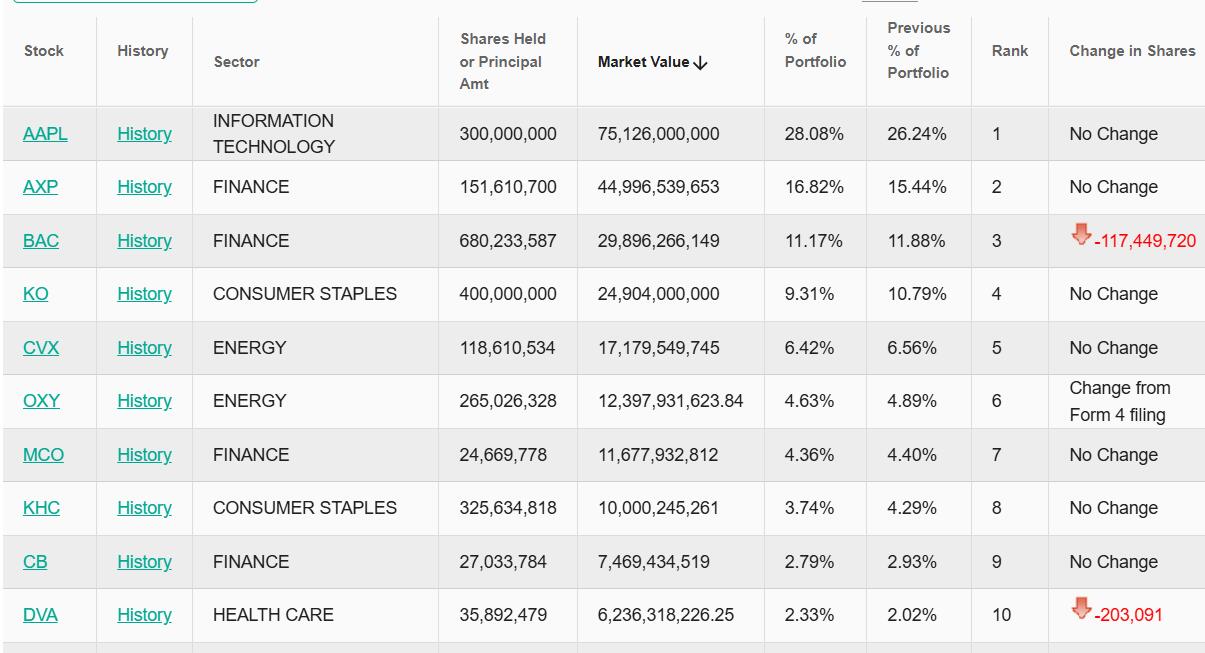This screenshot has height=653, width=1205.
Task: Open the KHC stock link
Action: pos(41,508)
